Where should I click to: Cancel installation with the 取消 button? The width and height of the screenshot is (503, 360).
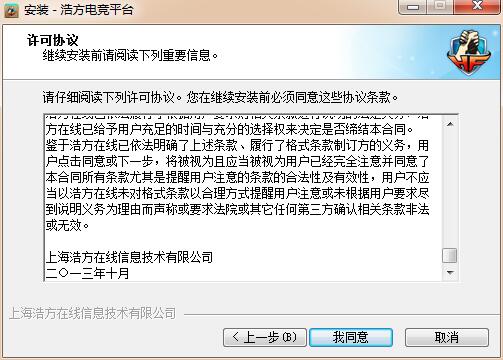pos(447,337)
